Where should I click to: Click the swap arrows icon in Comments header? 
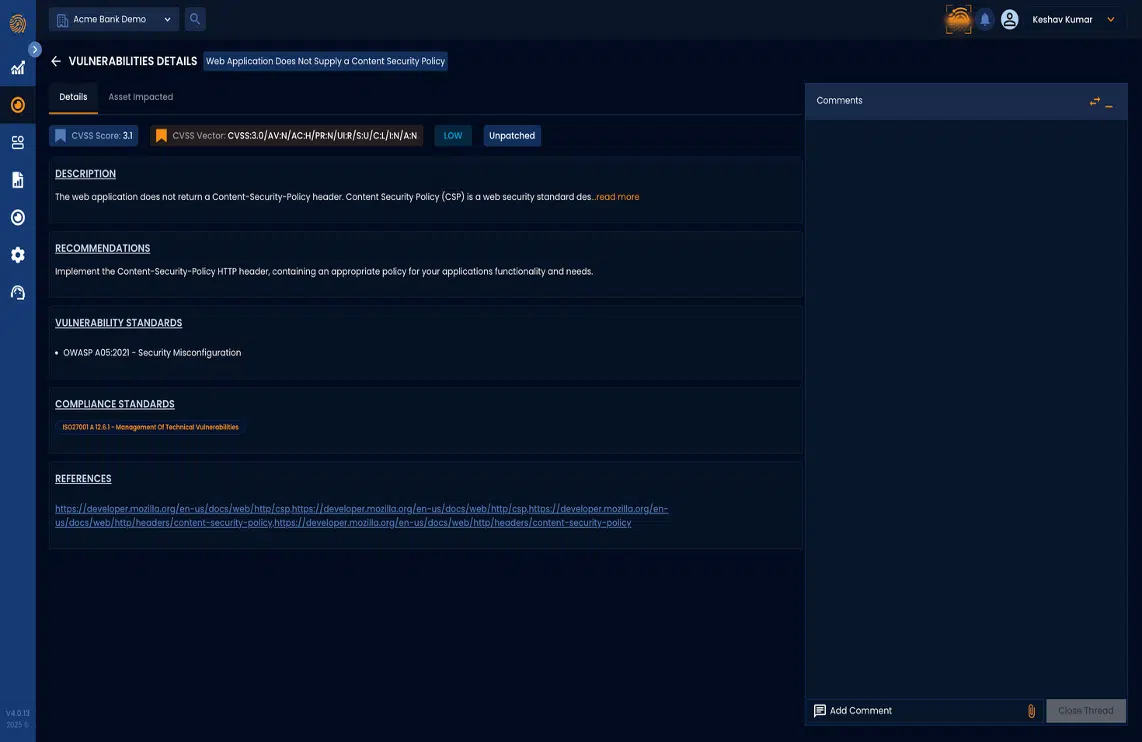click(1094, 101)
